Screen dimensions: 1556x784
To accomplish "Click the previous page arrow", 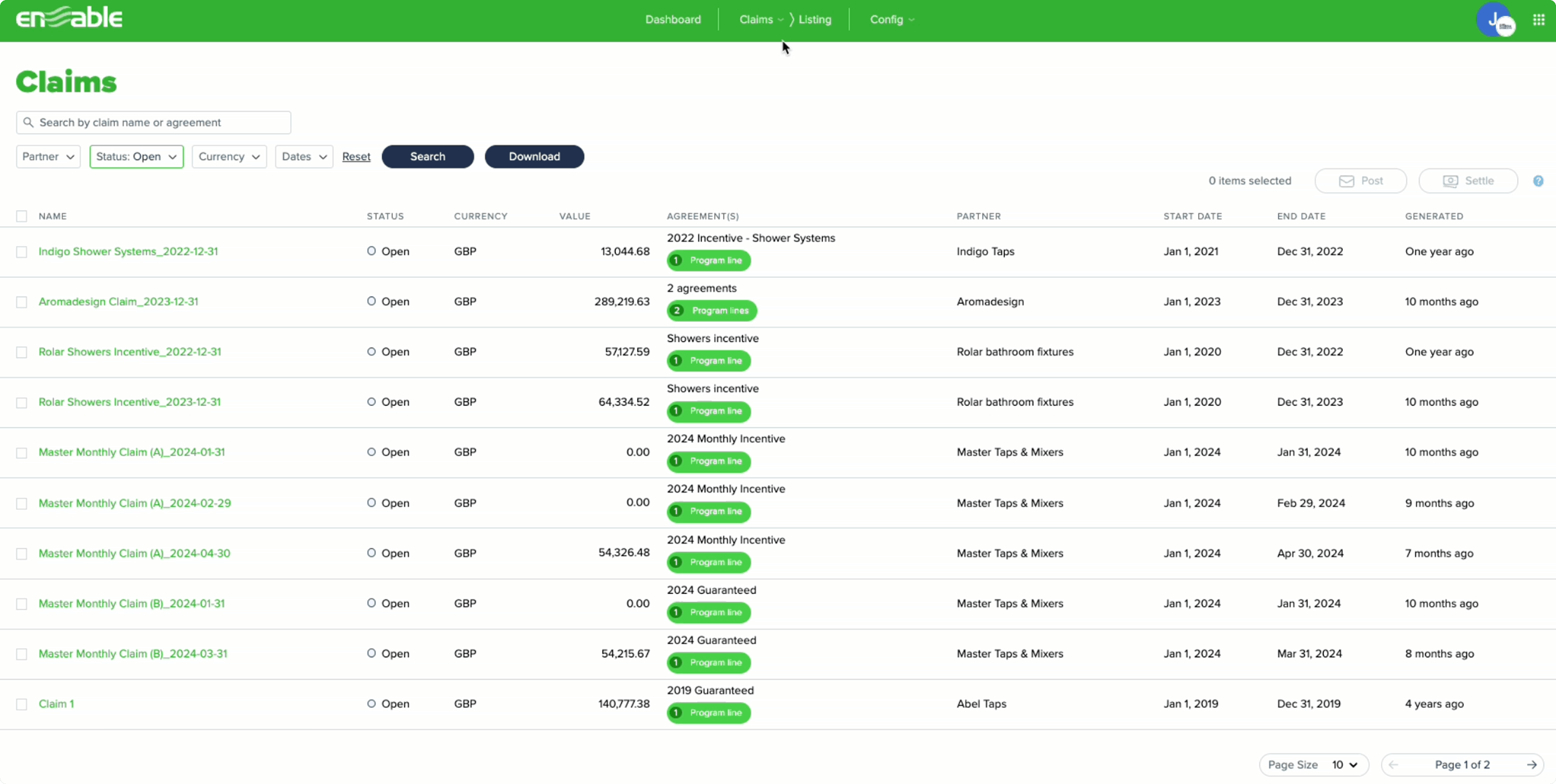I will (1394, 765).
